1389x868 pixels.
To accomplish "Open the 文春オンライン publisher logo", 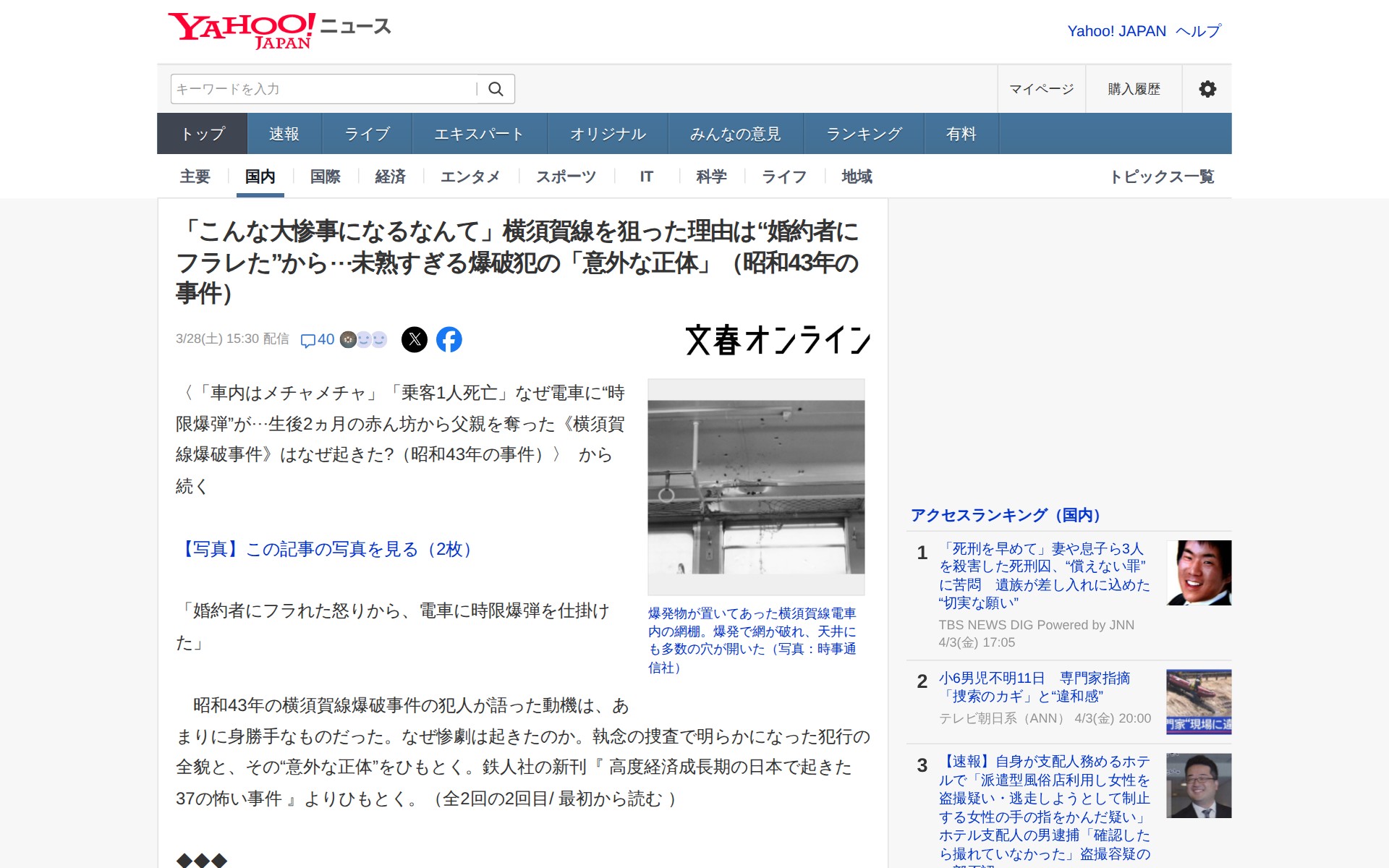I will click(778, 339).
